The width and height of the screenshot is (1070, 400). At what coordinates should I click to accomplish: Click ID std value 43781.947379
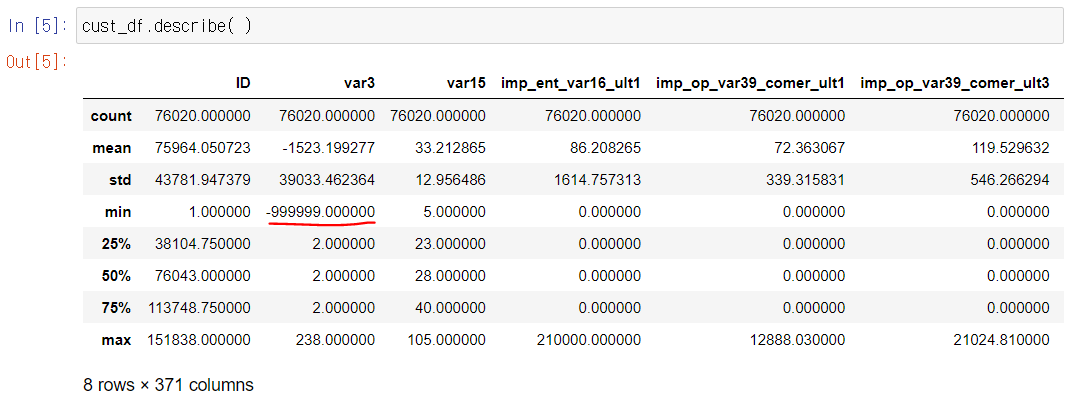[203, 180]
